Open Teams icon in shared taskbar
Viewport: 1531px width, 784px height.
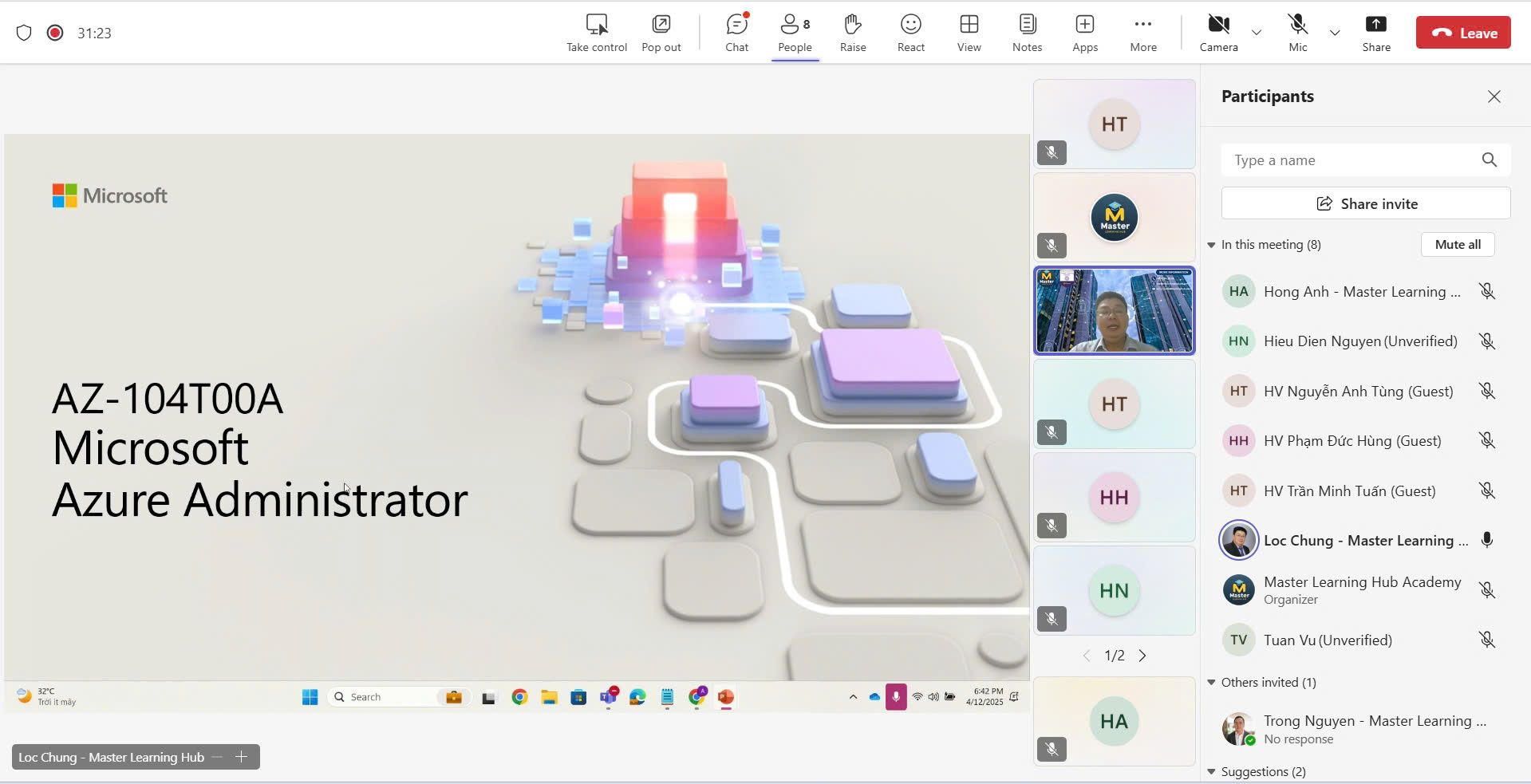pos(609,697)
